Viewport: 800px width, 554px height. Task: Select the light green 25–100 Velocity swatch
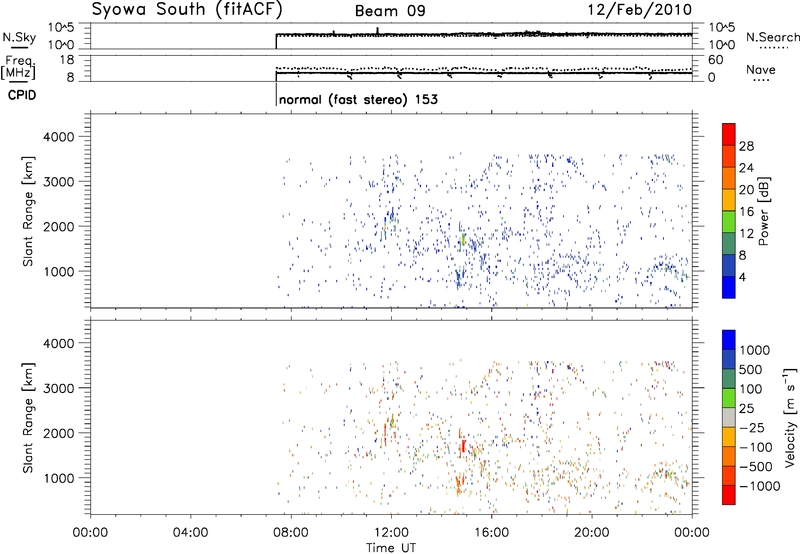pos(729,398)
